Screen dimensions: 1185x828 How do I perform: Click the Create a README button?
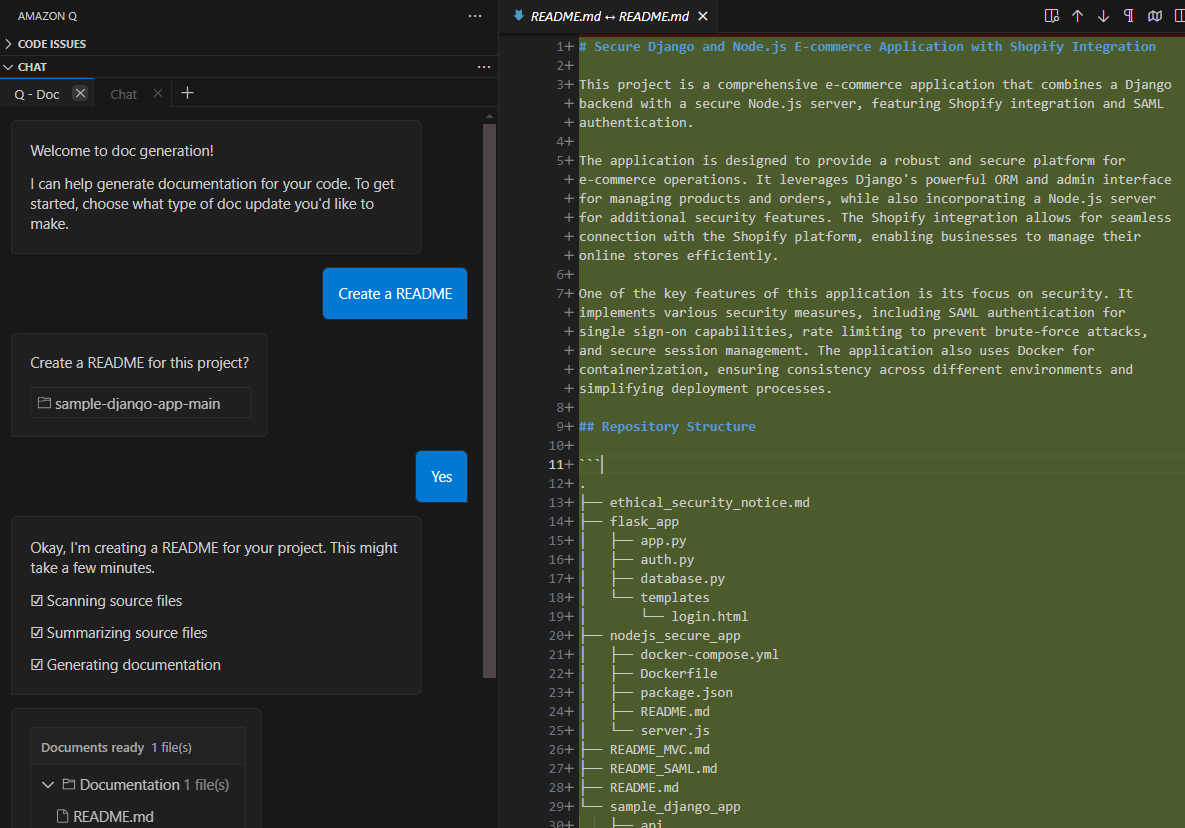click(394, 294)
